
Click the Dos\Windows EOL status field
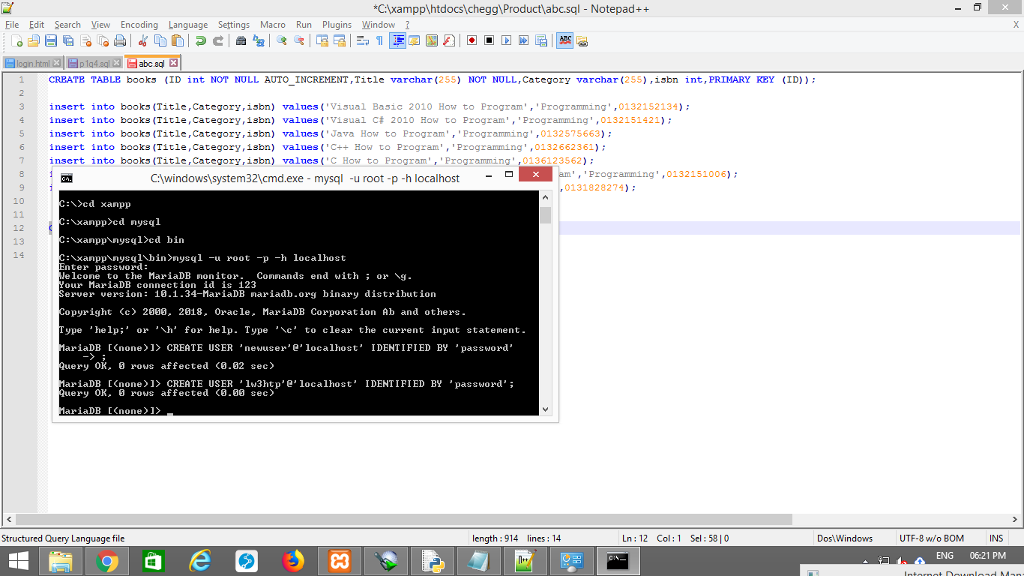point(844,539)
